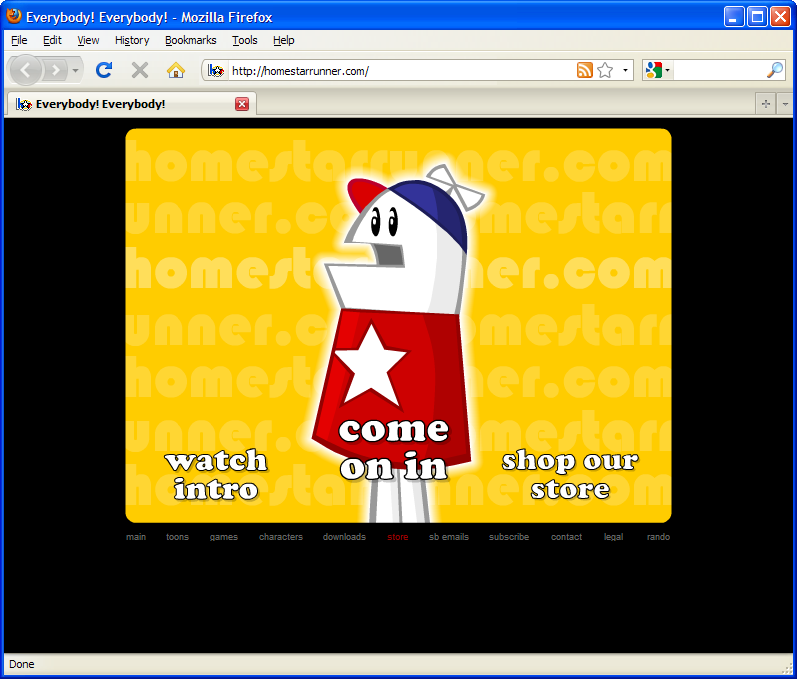Open the search engine selector dropdown
The width and height of the screenshot is (797, 679).
[657, 70]
